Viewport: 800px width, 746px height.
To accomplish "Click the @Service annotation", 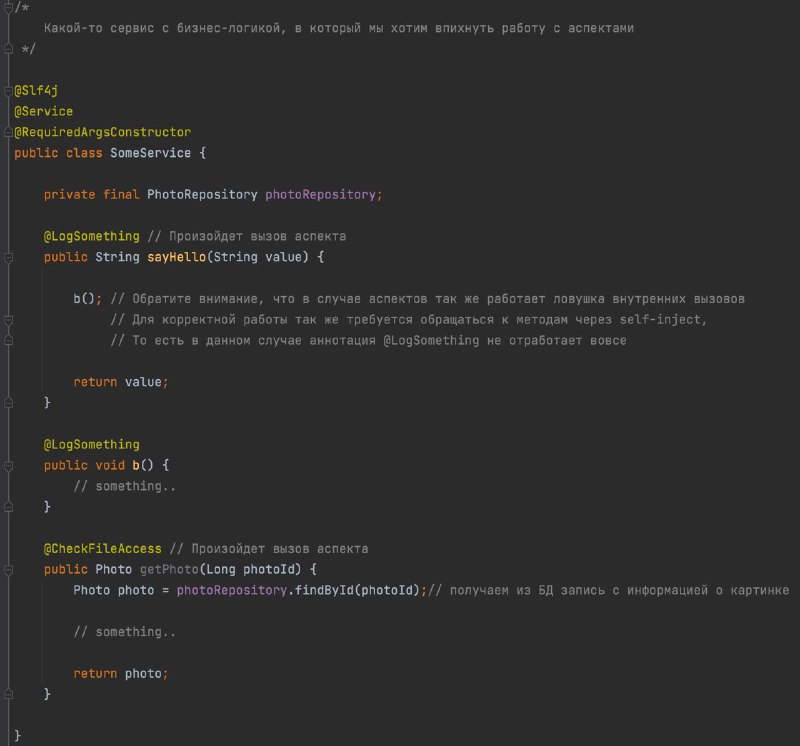I will pyautogui.click(x=43, y=111).
